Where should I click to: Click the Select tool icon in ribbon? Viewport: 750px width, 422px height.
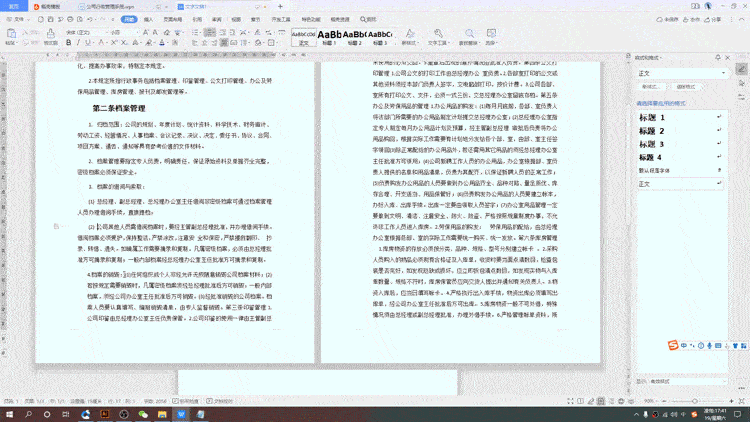coord(491,33)
